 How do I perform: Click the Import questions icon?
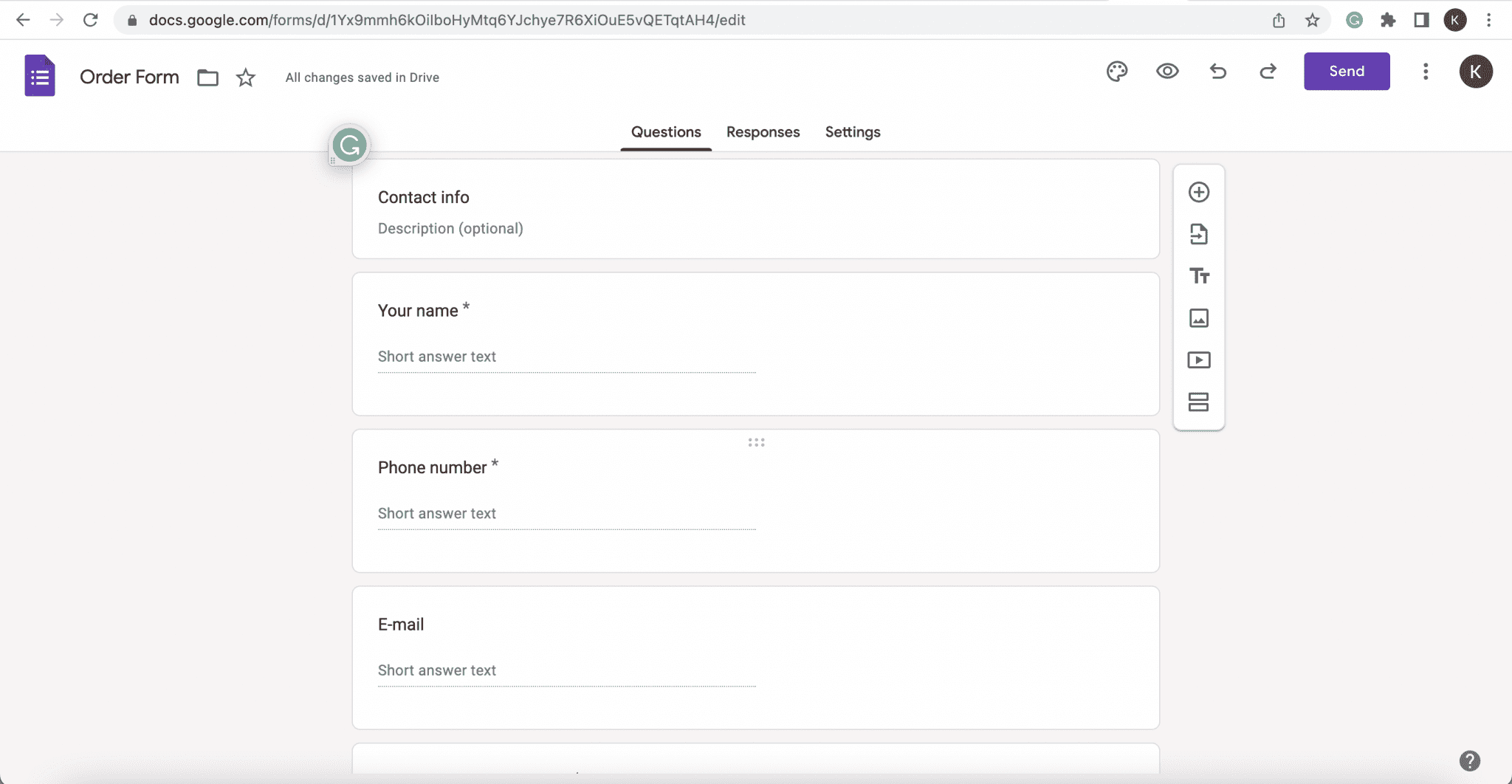click(x=1199, y=235)
